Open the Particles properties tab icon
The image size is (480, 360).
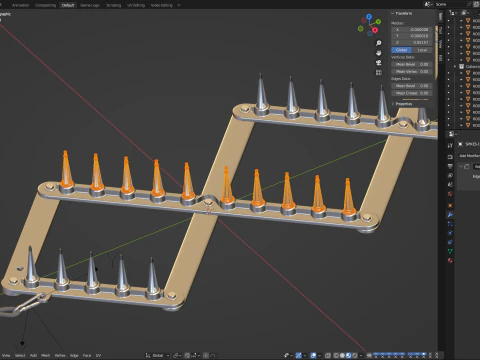(450, 224)
